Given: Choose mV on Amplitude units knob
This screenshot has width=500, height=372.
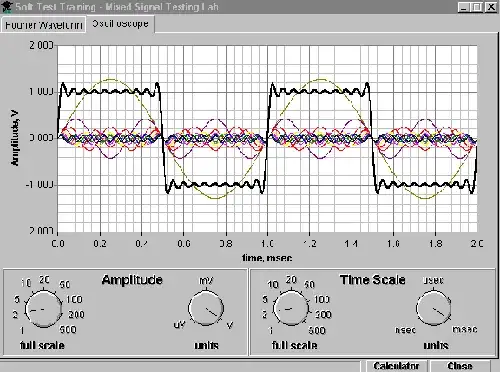Looking at the screenshot, I should click(206, 281).
